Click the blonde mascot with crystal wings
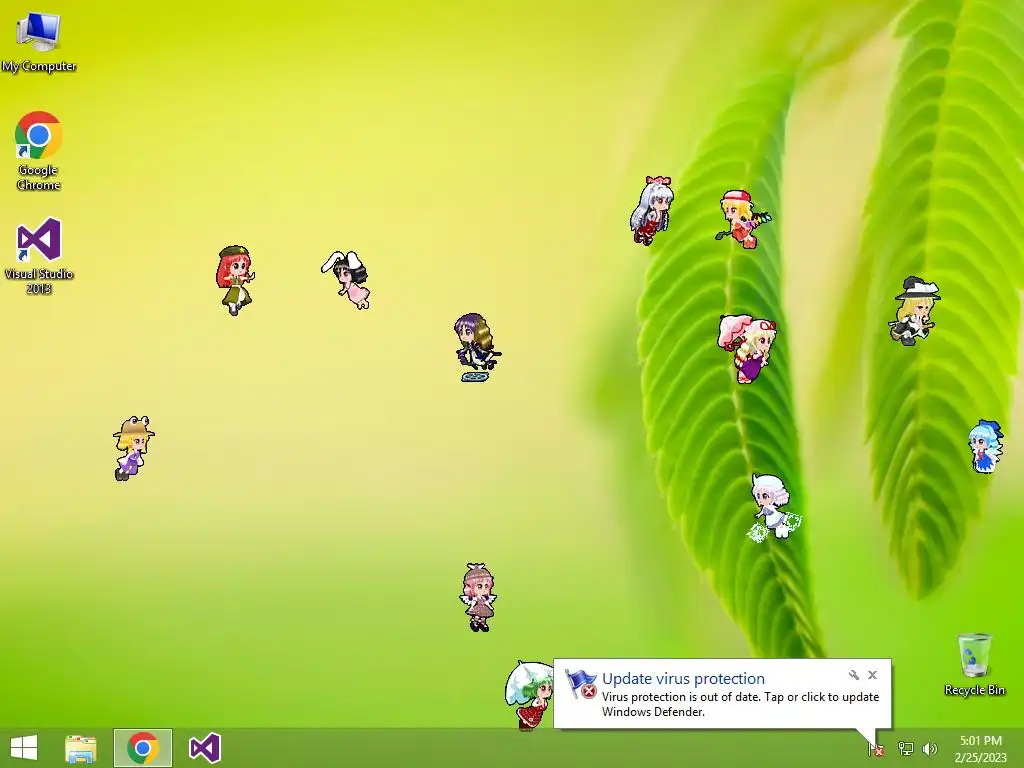 click(744, 219)
